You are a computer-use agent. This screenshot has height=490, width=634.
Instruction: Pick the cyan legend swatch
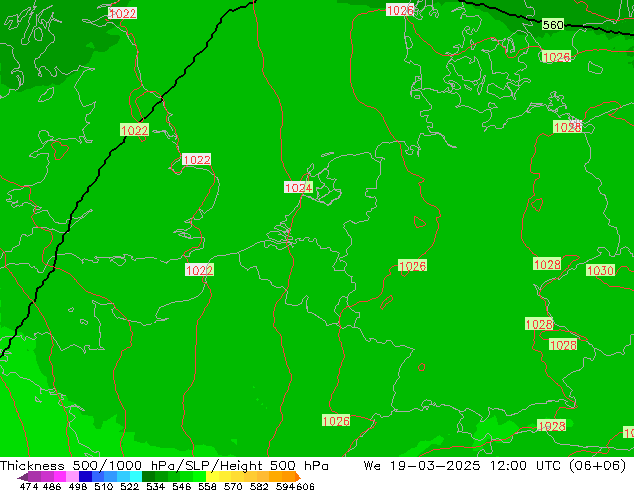pyautogui.click(x=136, y=476)
